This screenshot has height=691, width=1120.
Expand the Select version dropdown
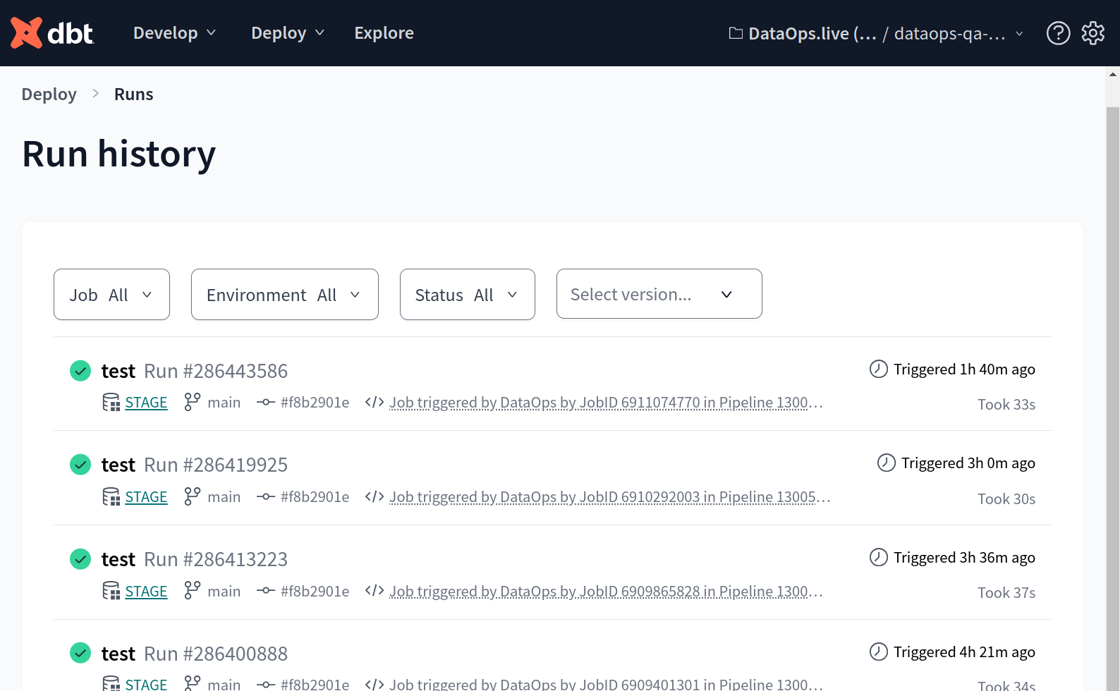[x=658, y=294]
